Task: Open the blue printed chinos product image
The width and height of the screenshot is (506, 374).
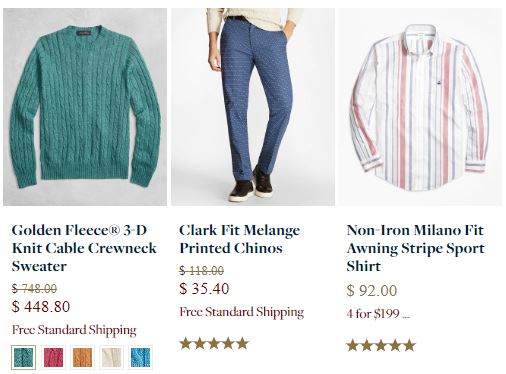Action: (x=253, y=107)
